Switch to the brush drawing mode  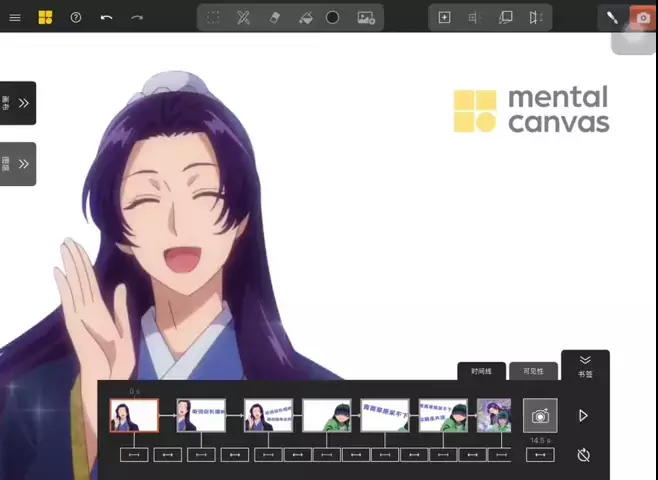point(612,18)
